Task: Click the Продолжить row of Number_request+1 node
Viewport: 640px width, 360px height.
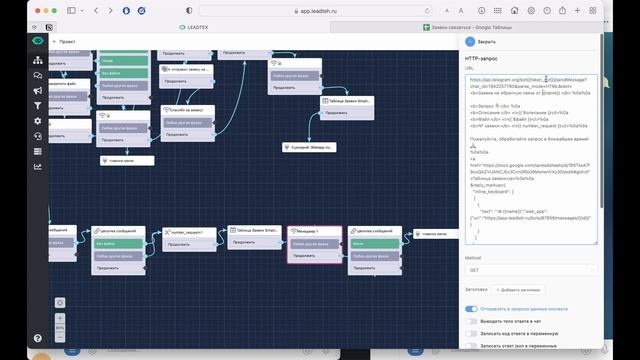Action: tap(189, 244)
